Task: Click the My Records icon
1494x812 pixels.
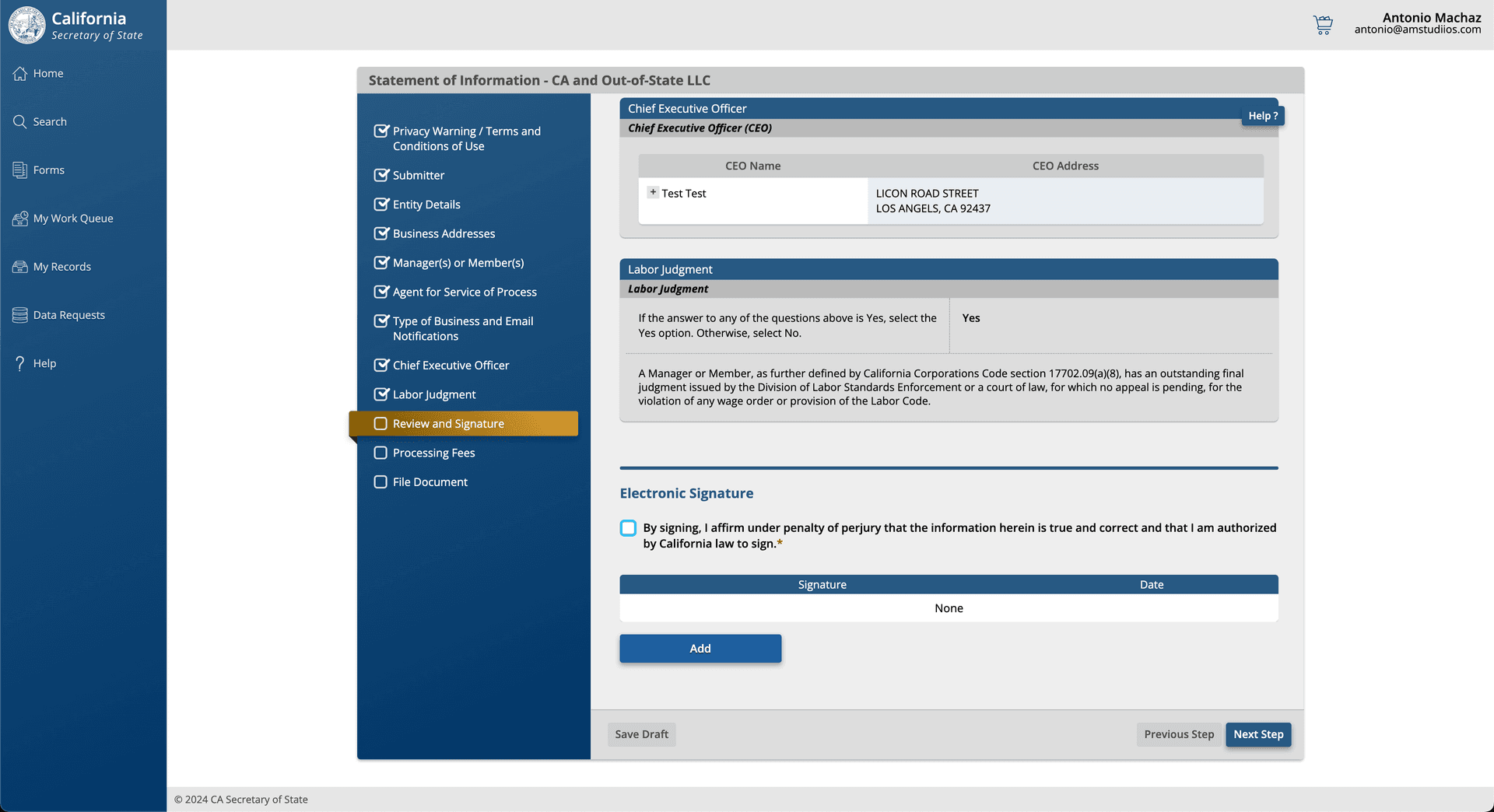Action: click(20, 267)
